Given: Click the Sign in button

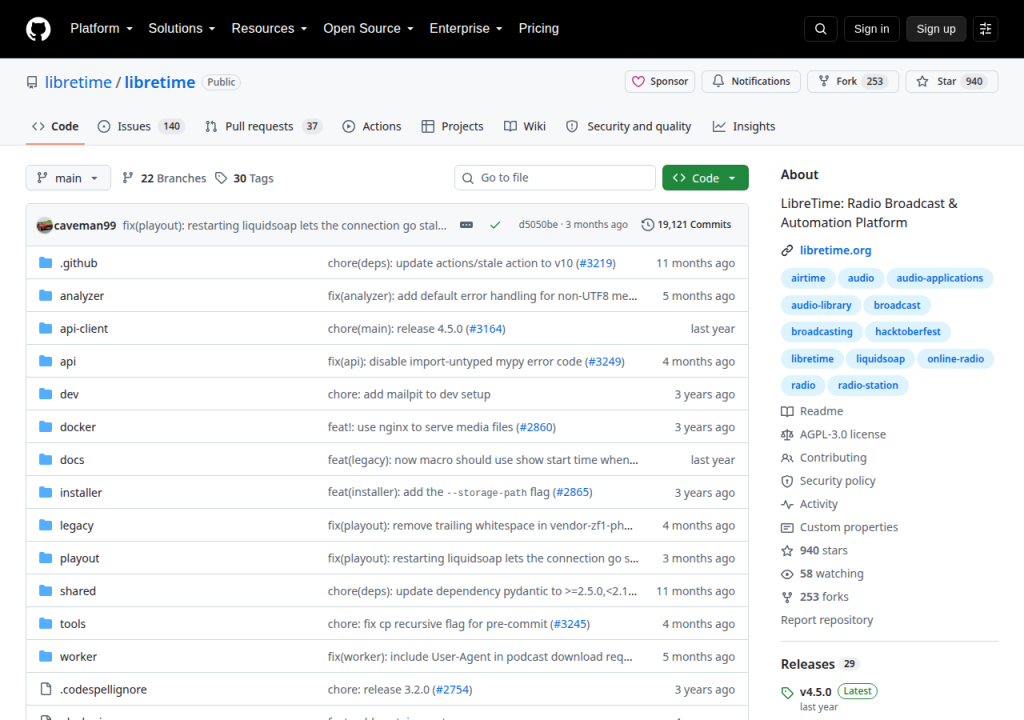Looking at the screenshot, I should coord(871,29).
